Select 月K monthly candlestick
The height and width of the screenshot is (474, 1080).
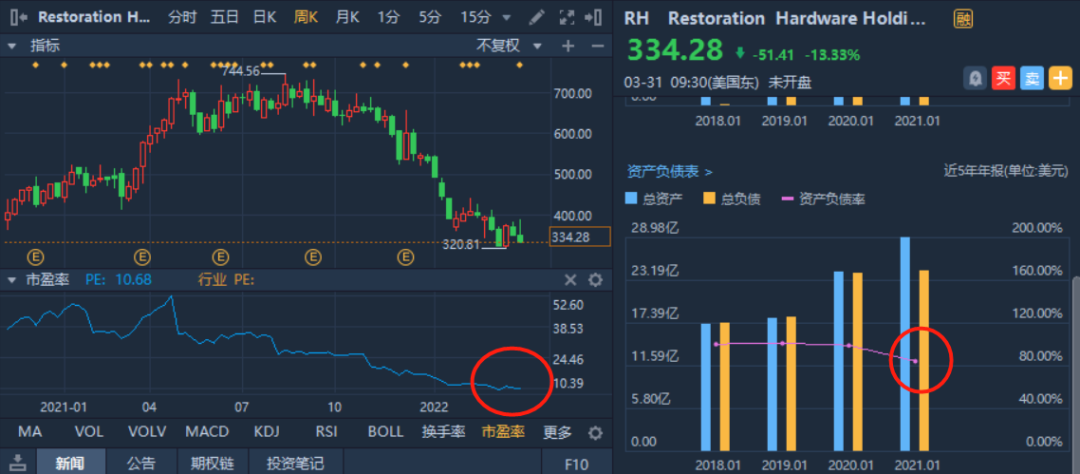(347, 17)
